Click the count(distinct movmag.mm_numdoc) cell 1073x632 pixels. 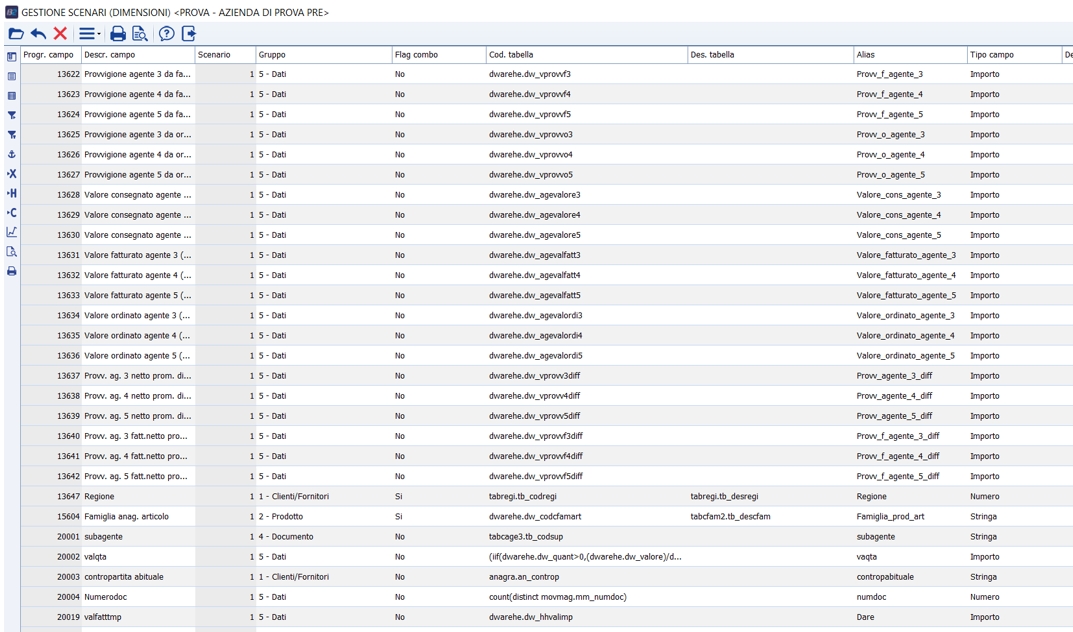coord(586,597)
